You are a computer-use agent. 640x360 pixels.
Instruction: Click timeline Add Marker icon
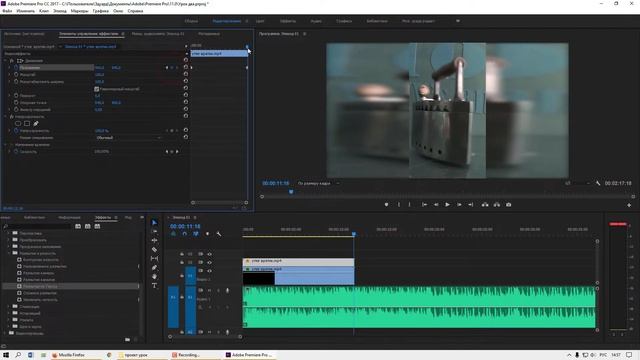(207, 234)
